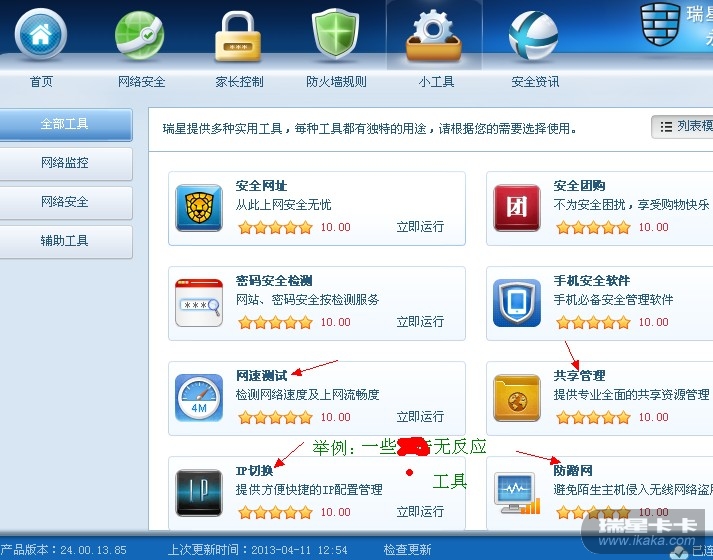Viewport: 713px width, 560px height.
Task: Run 密码安全检测 via its 立即运行 link
Action: (420, 321)
